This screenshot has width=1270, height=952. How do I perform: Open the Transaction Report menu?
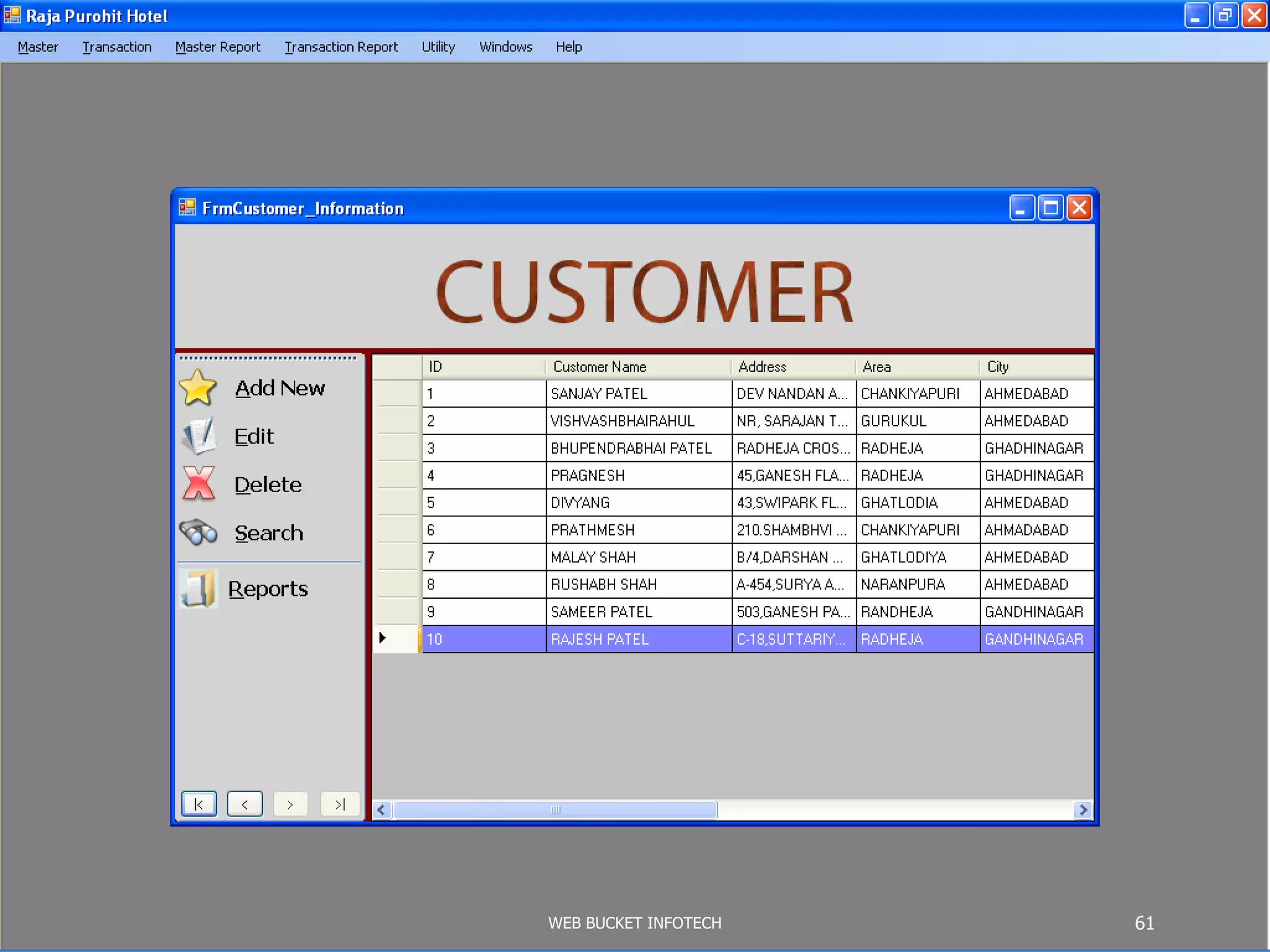click(x=341, y=47)
